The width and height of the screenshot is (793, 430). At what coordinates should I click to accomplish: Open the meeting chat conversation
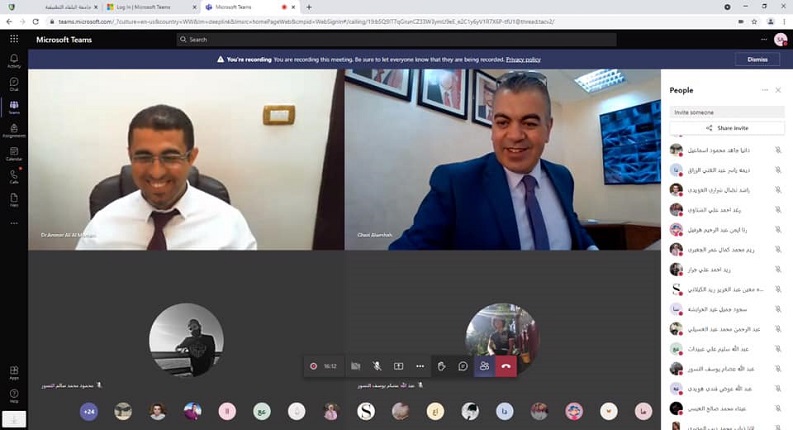point(463,366)
